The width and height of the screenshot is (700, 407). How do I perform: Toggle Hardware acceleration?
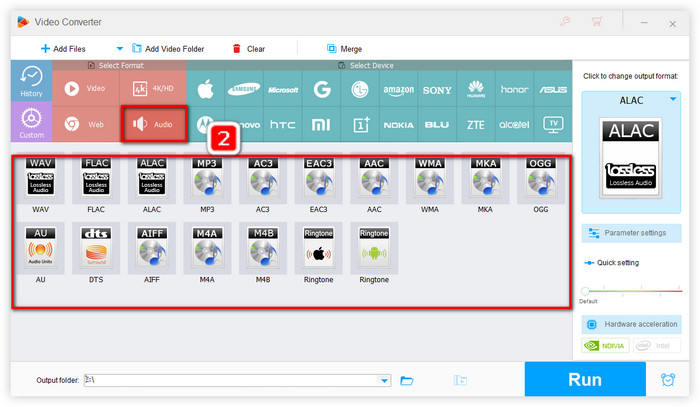[631, 324]
